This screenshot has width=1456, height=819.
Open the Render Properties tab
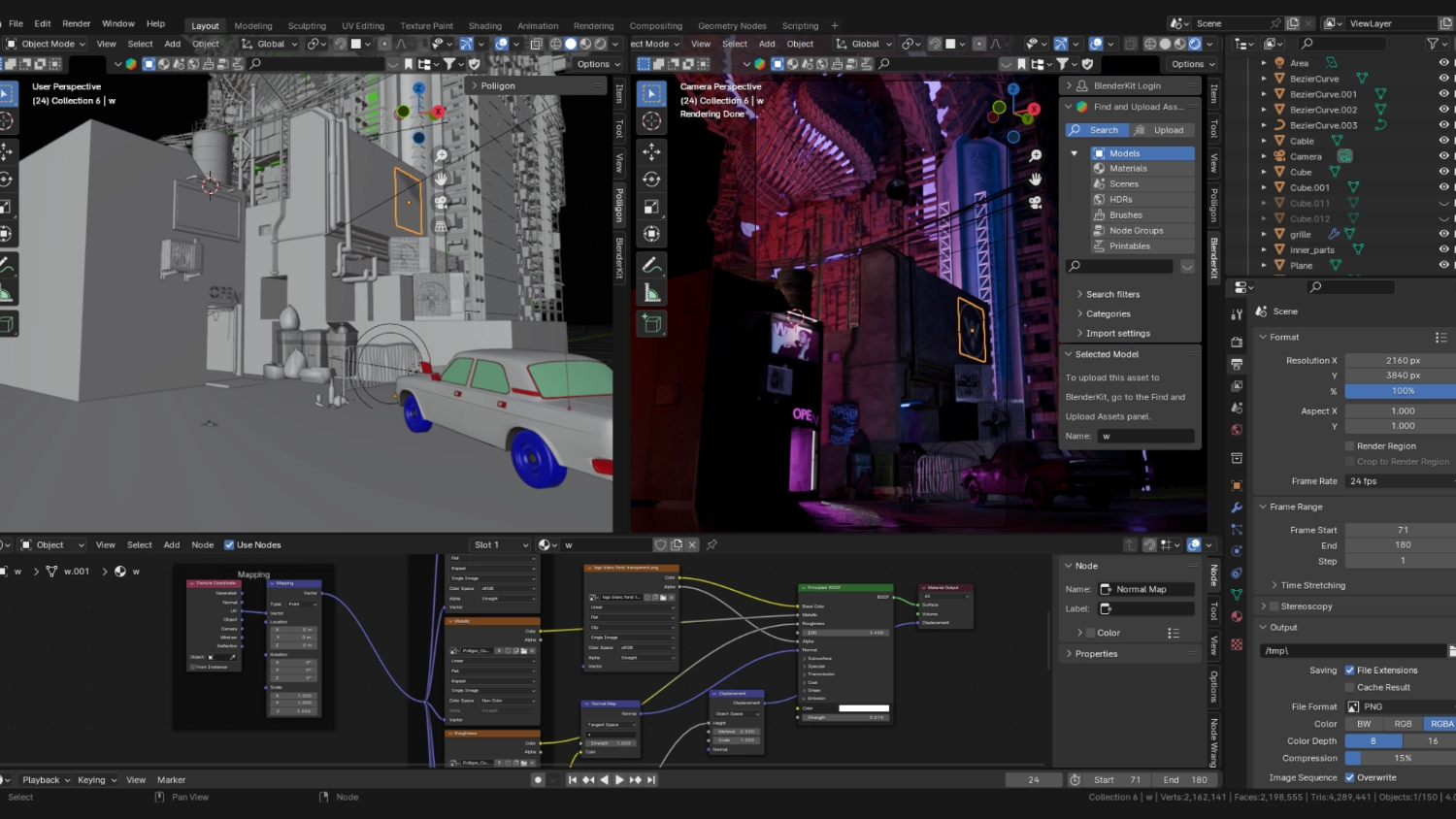click(1237, 344)
